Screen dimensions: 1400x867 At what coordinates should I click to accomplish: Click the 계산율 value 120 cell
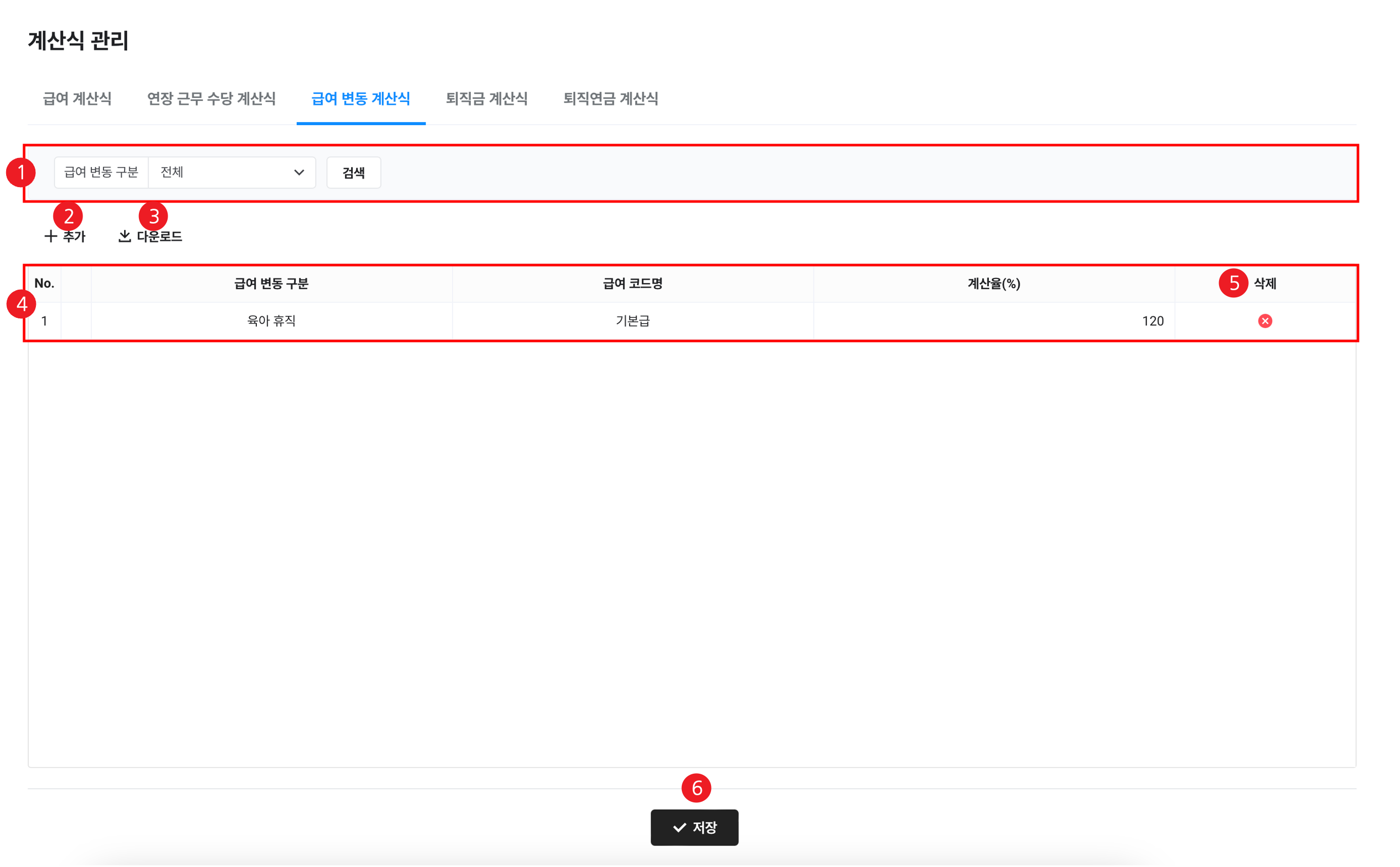[x=1152, y=321]
